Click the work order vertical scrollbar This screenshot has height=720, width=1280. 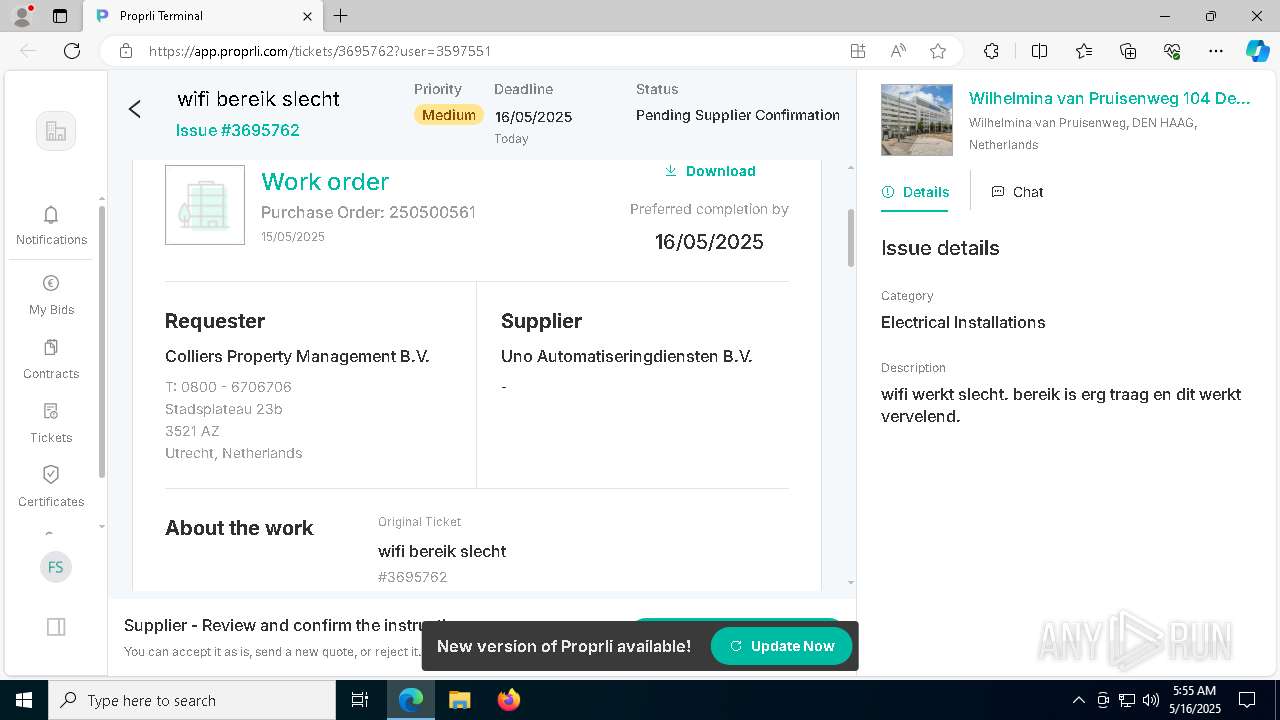pos(851,238)
